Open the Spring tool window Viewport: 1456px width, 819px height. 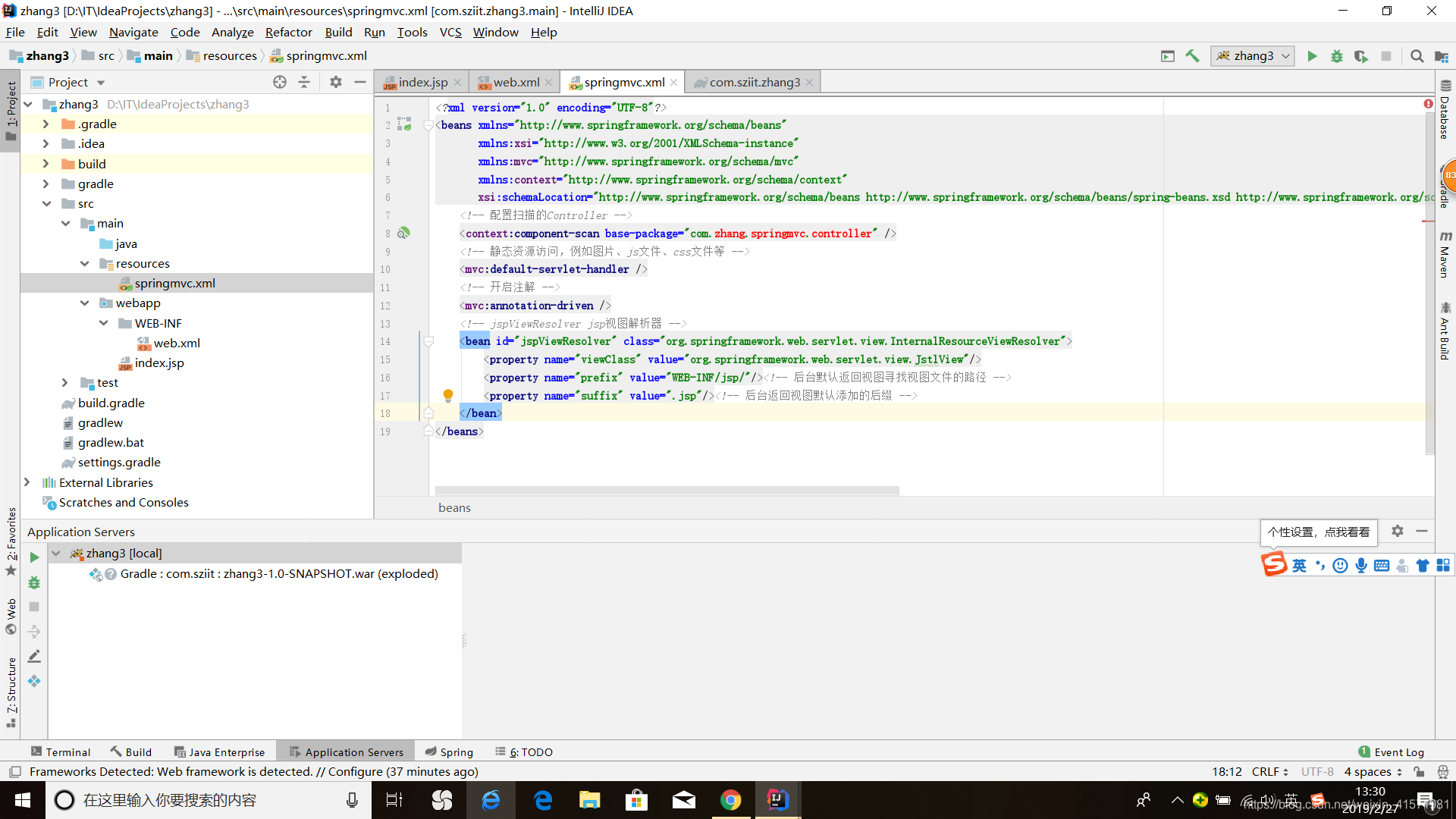point(449,752)
